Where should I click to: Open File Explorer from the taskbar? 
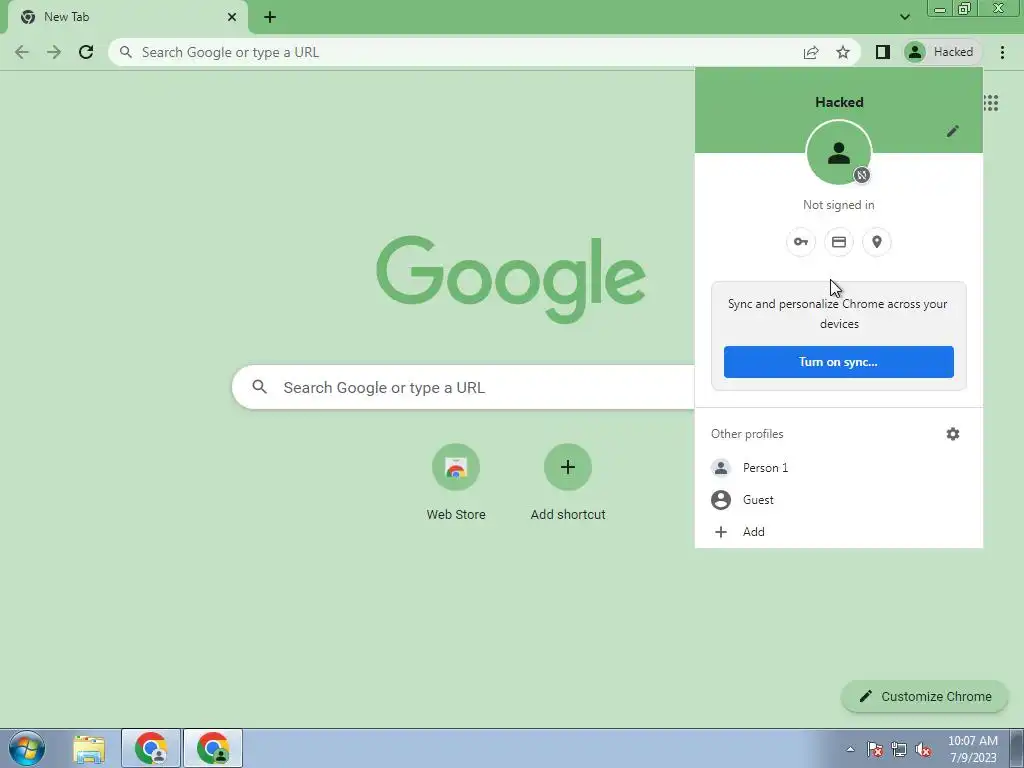(x=89, y=749)
